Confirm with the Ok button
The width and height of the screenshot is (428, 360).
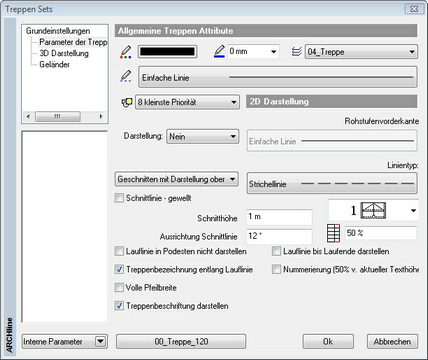tap(328, 342)
